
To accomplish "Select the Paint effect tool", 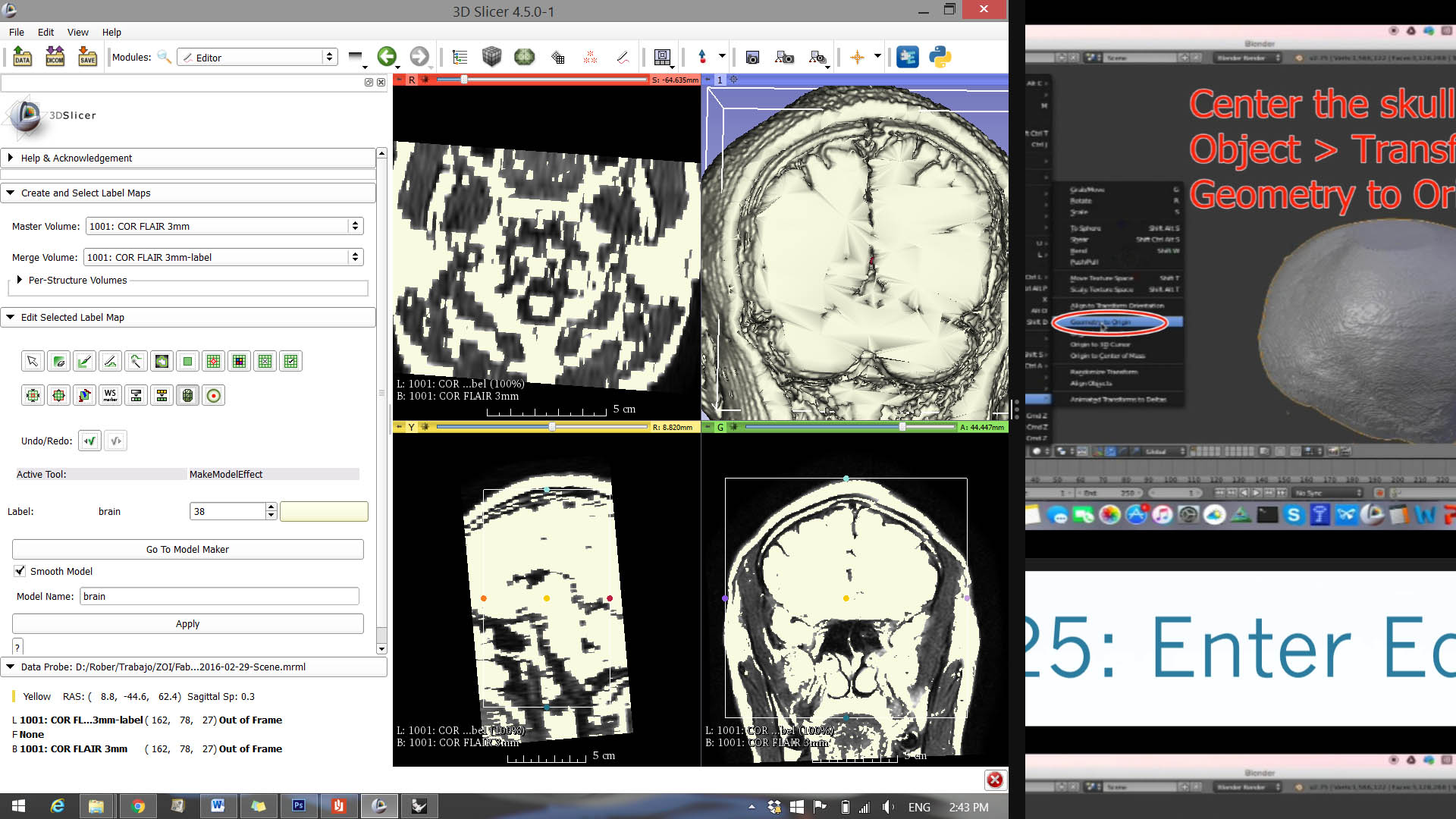I will (x=84, y=362).
